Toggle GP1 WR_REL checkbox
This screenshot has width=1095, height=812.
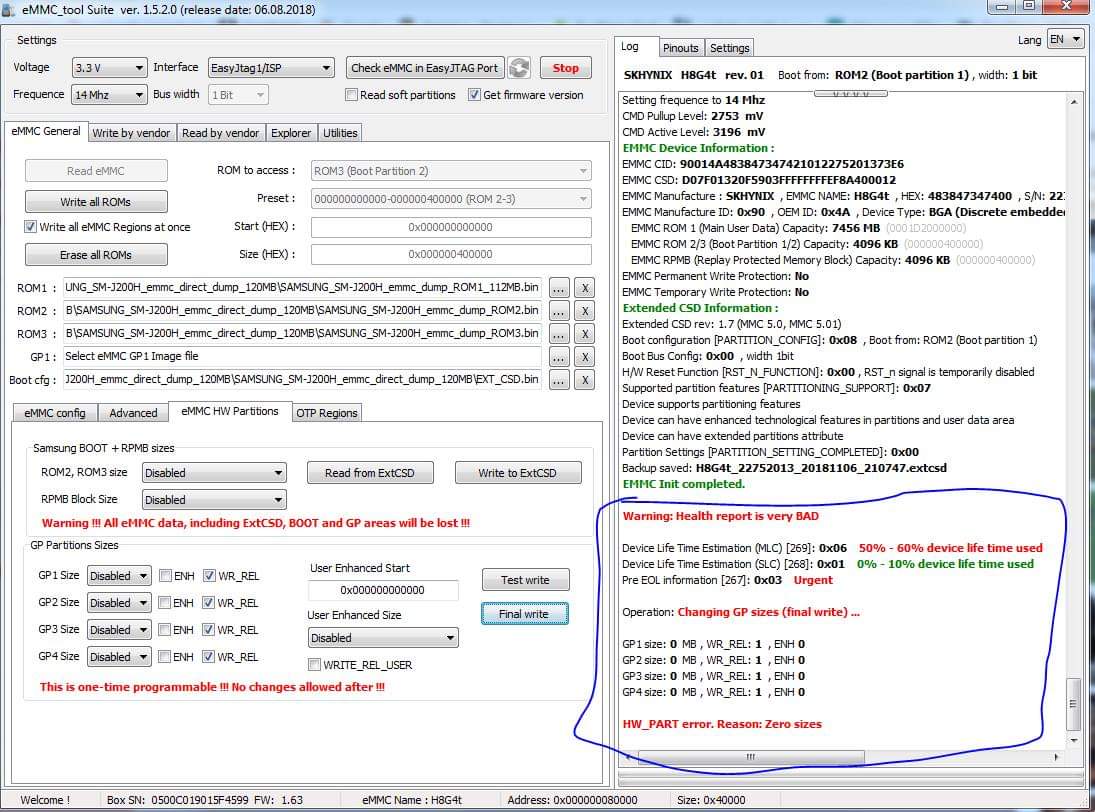point(209,576)
